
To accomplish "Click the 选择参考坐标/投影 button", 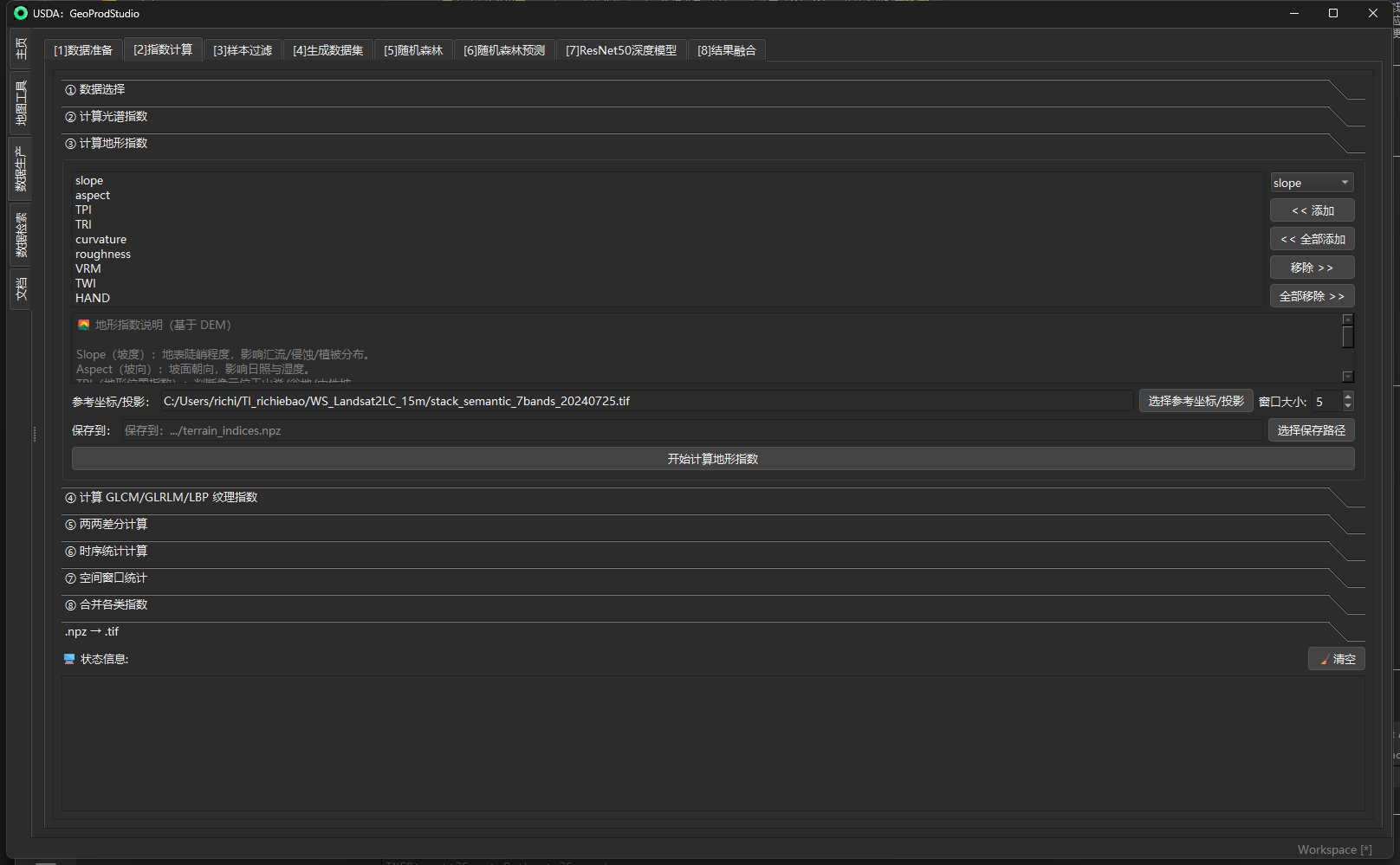I will [x=1196, y=401].
